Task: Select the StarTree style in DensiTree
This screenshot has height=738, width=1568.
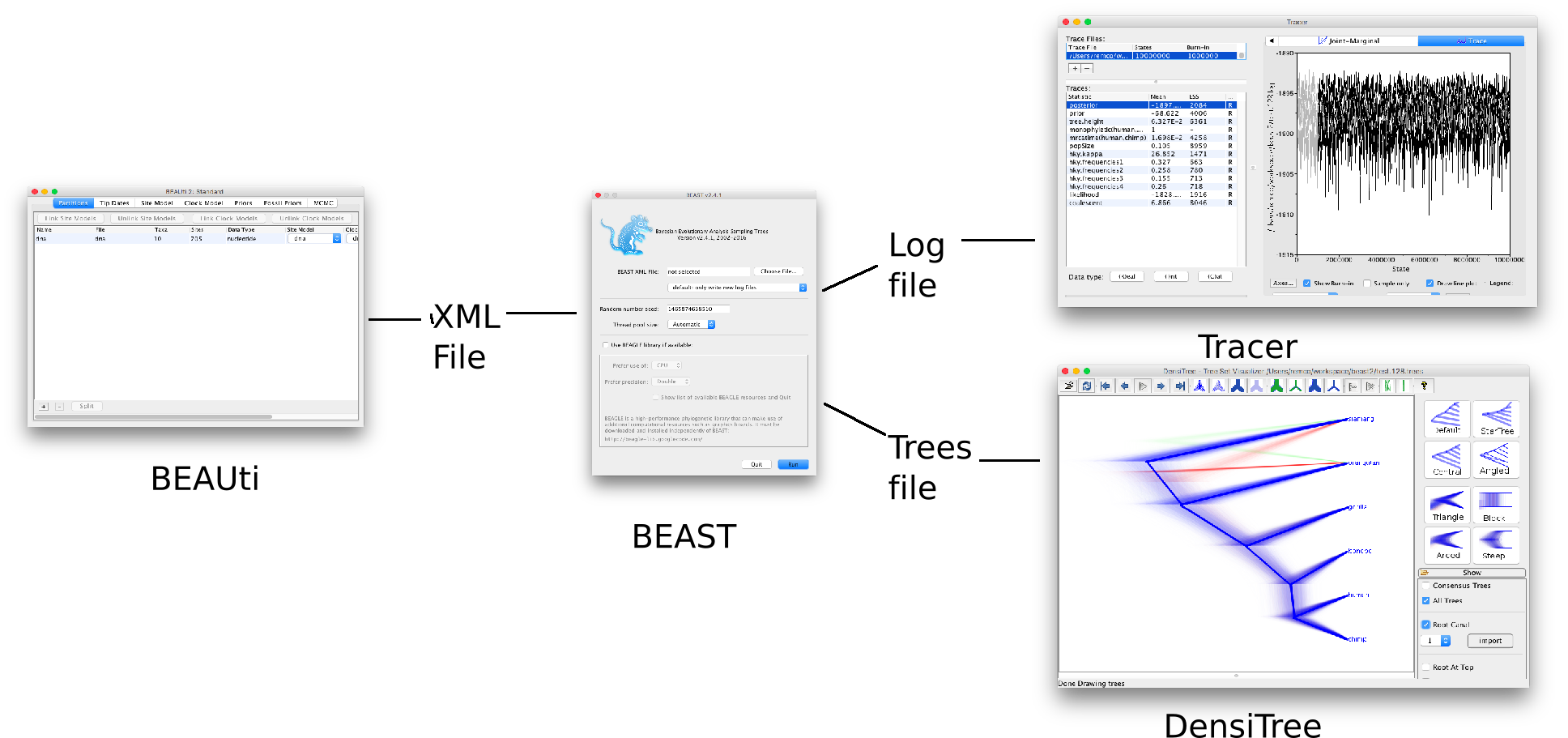Action: [1496, 420]
